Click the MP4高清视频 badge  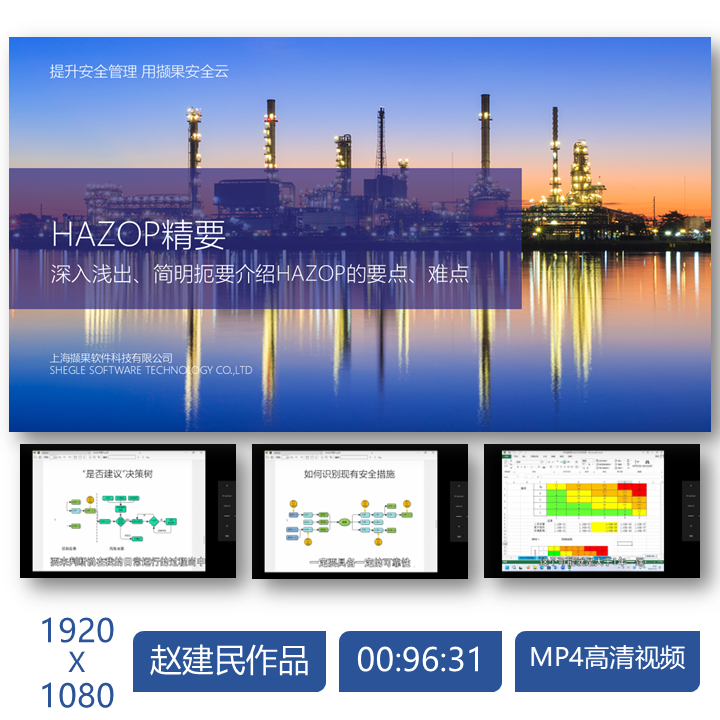pos(607,661)
